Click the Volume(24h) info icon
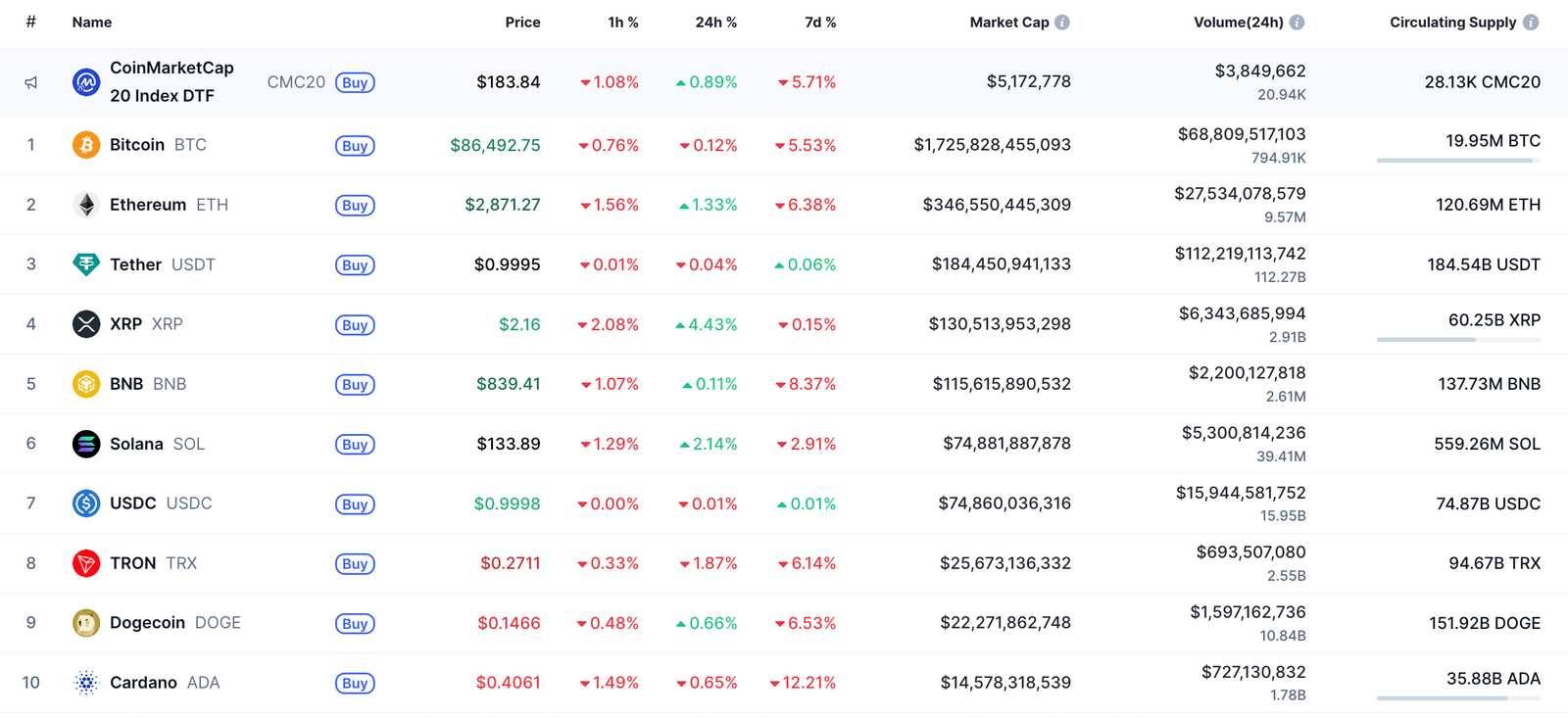Image resolution: width=1568 pixels, height=718 pixels. [x=1297, y=23]
